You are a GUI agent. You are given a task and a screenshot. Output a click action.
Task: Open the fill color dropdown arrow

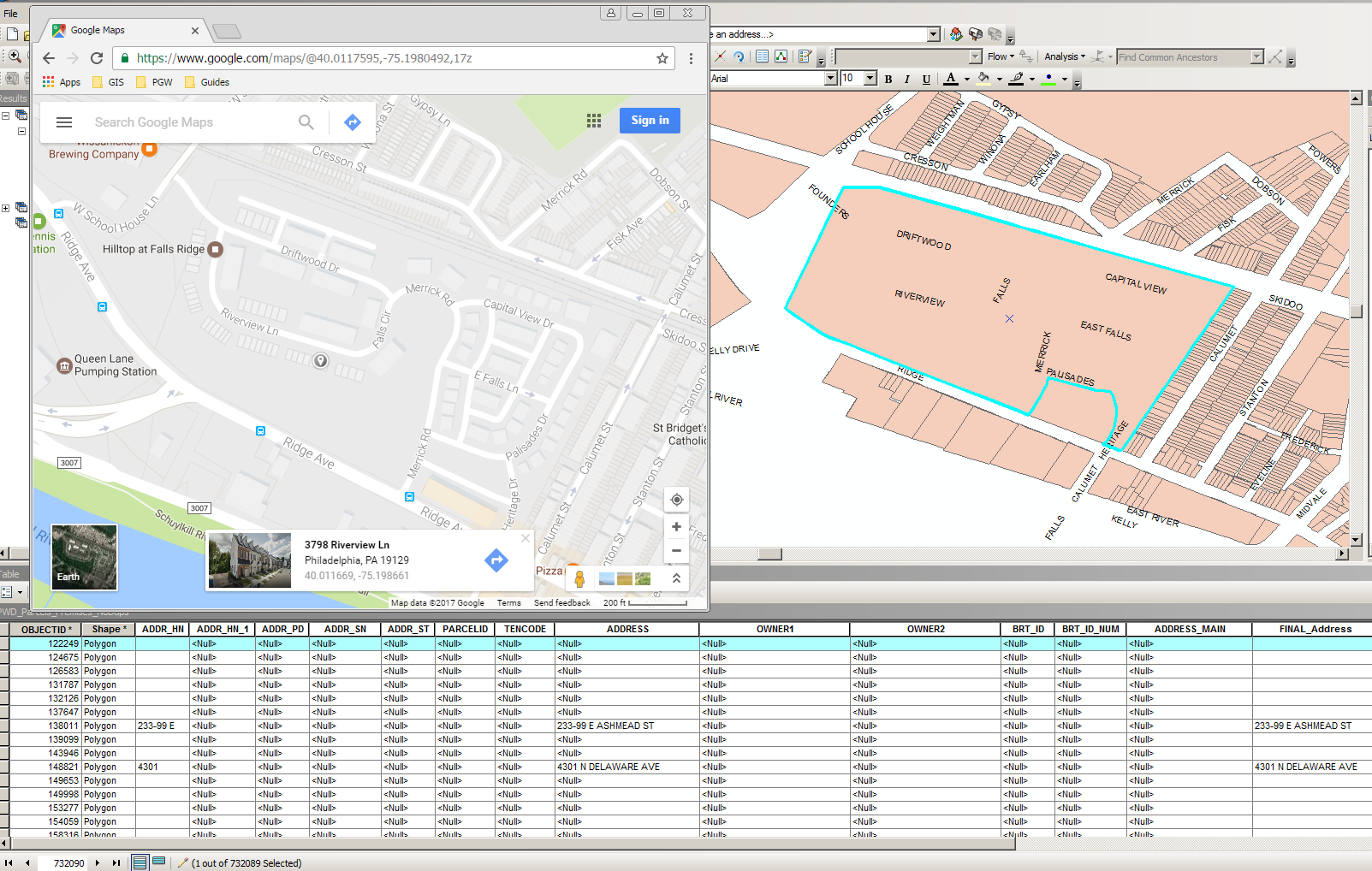(1000, 80)
